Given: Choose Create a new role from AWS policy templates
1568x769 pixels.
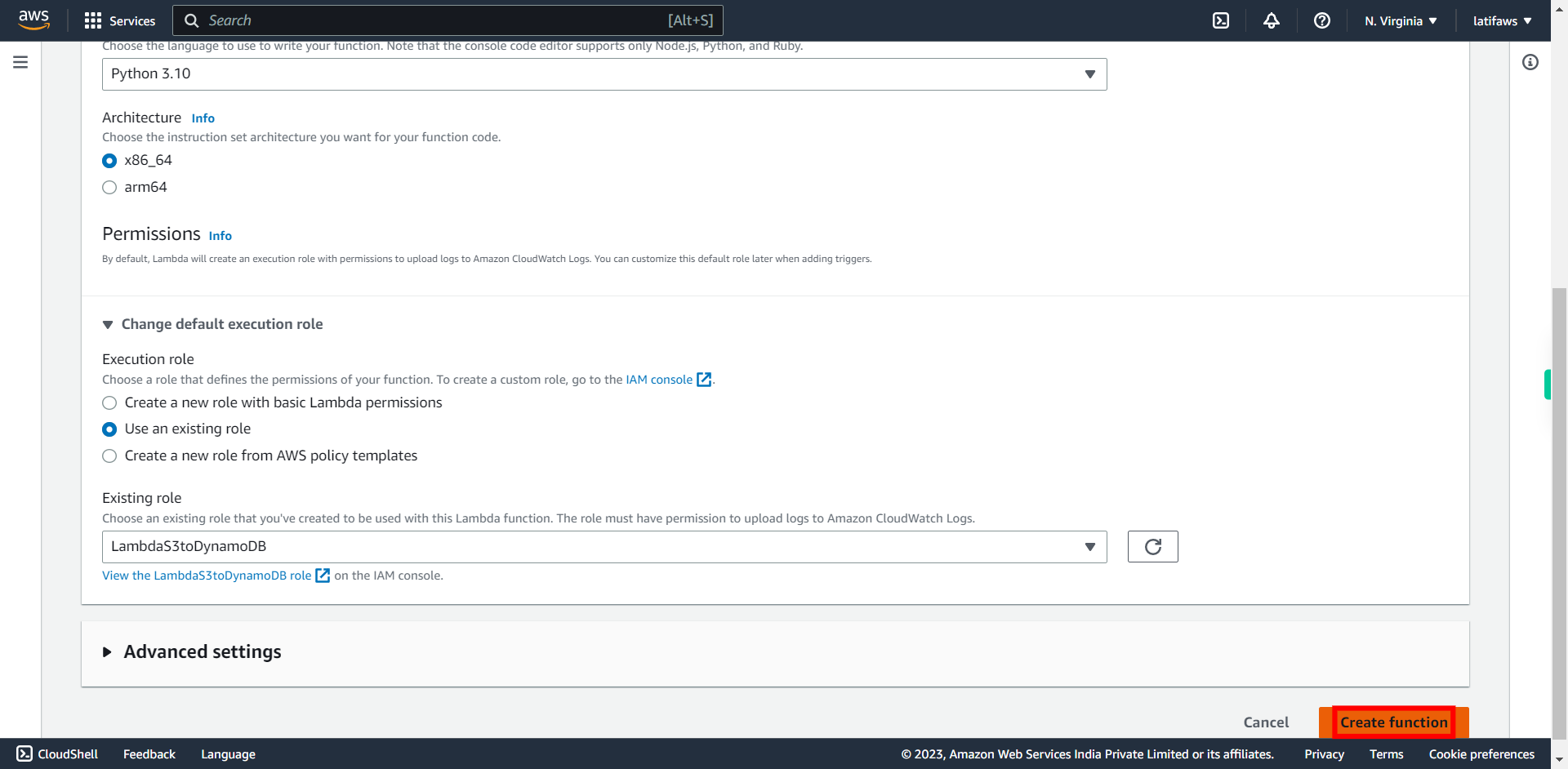Looking at the screenshot, I should [109, 456].
